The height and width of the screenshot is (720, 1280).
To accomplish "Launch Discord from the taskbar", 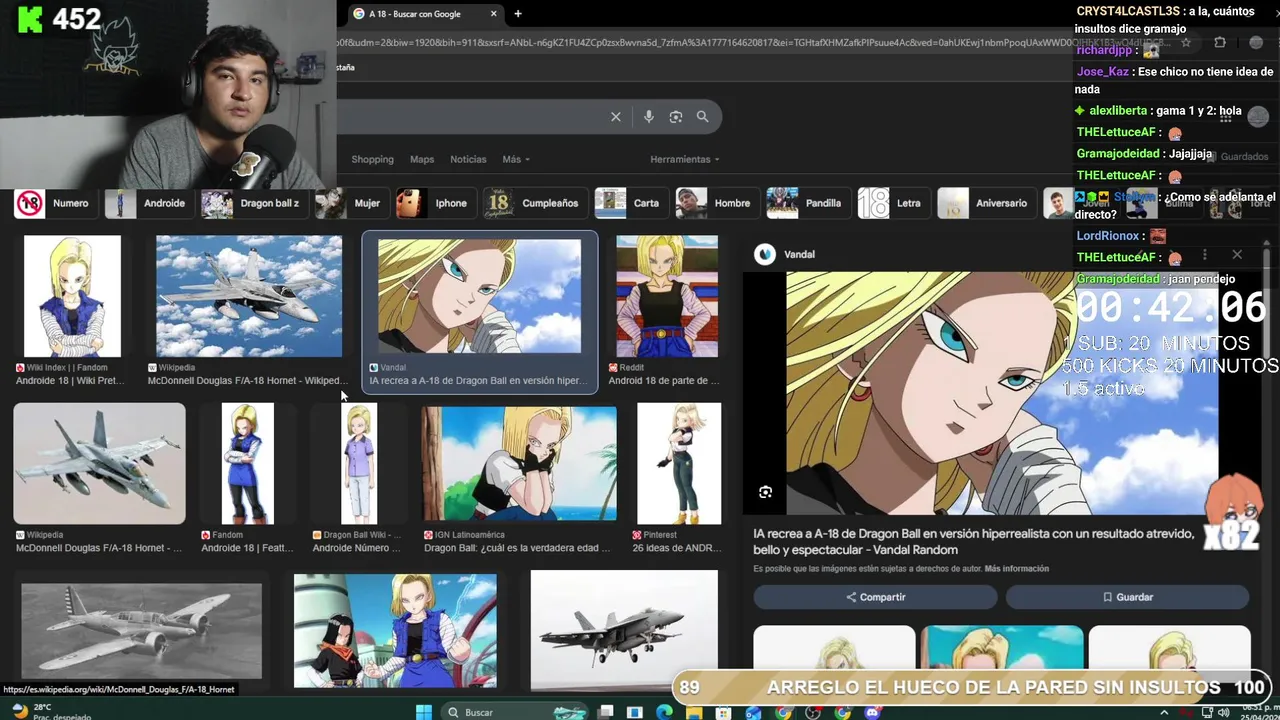I will (x=873, y=712).
